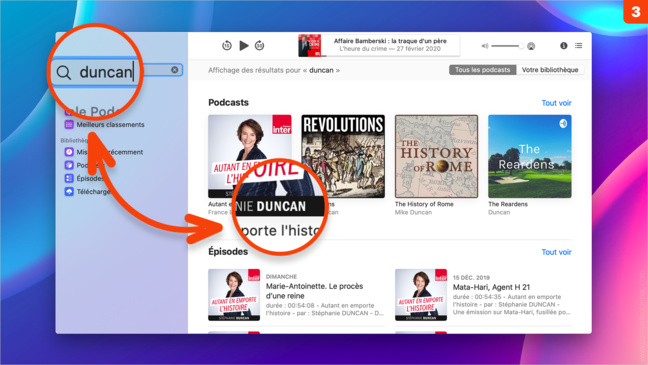Select the Tous les podcasts tab
Image resolution: width=648 pixels, height=365 pixels.
click(483, 70)
